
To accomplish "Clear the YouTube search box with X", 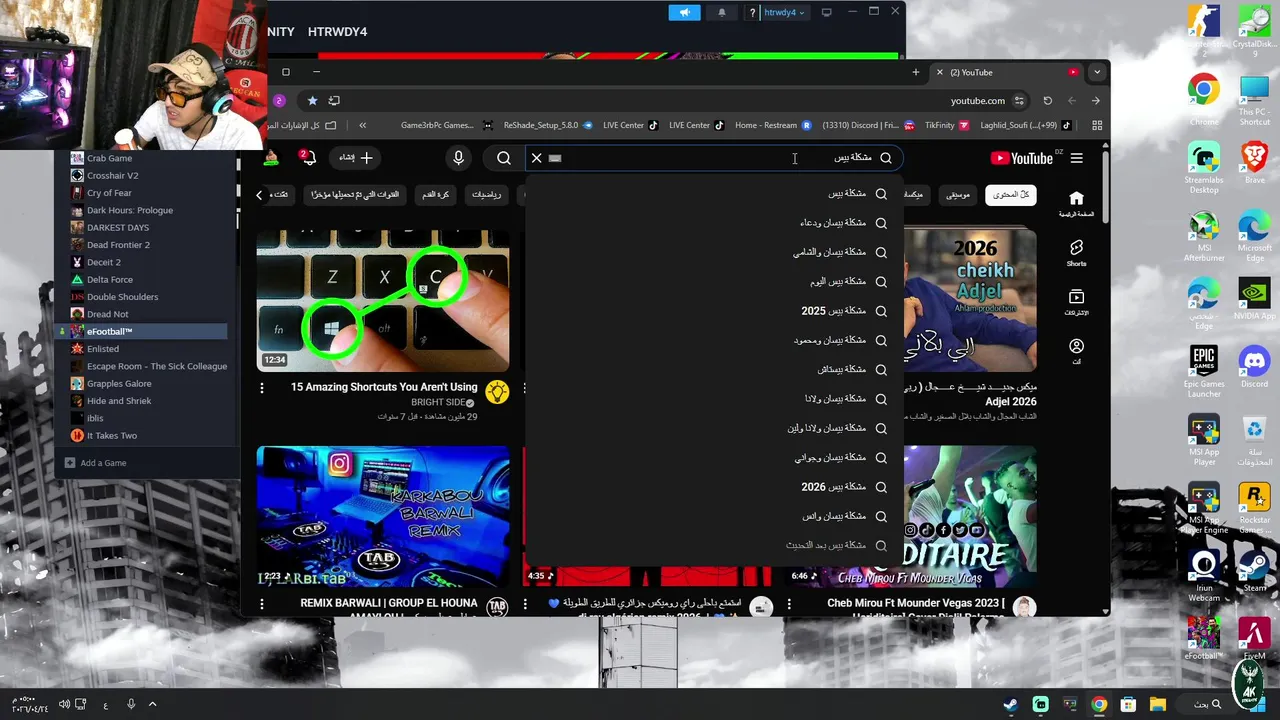I will click(536, 158).
